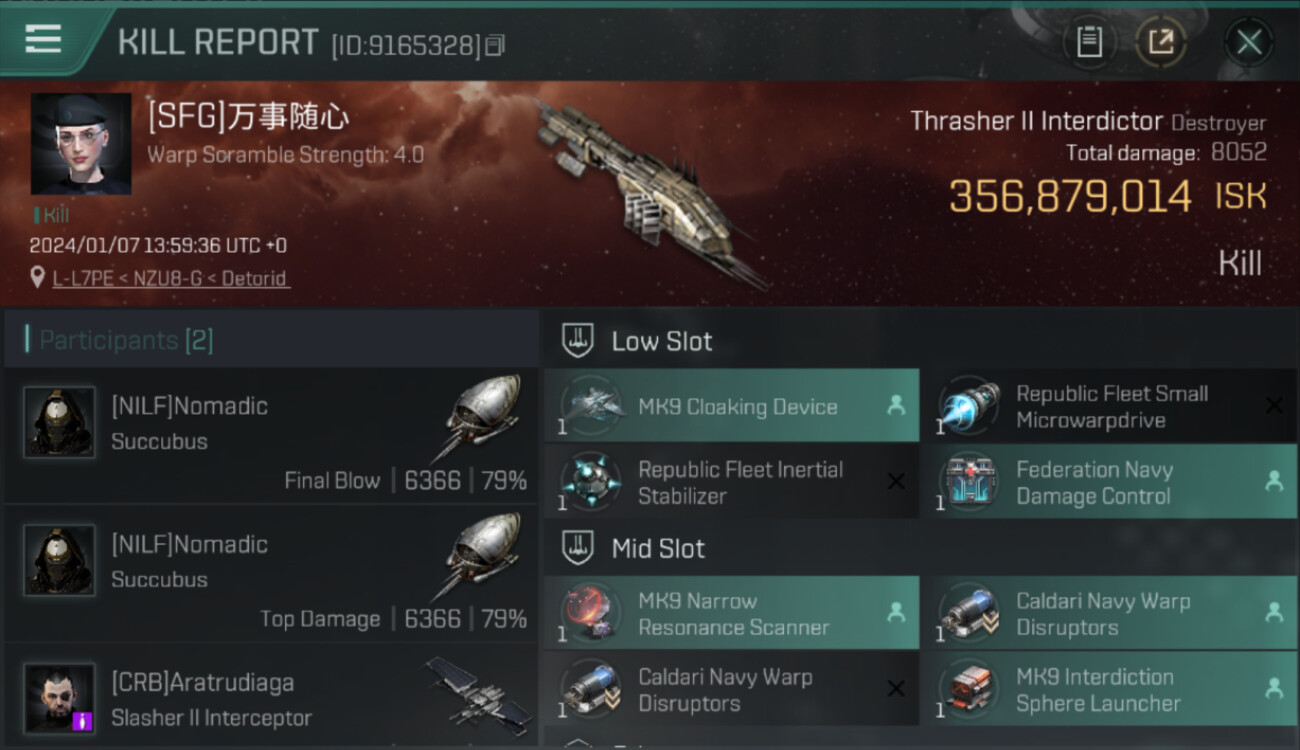1300x750 pixels.
Task: Select Federation Navy Damage Control icon
Action: point(970,481)
